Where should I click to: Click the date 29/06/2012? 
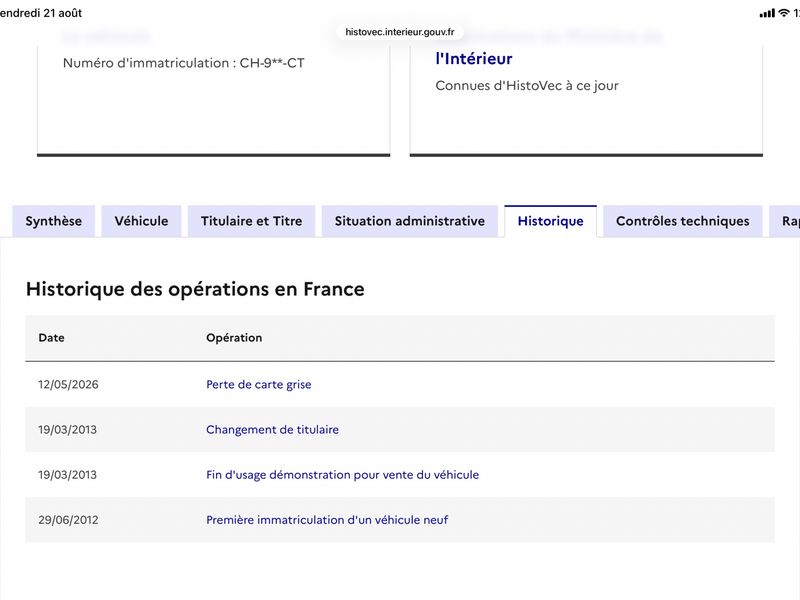(x=68, y=520)
